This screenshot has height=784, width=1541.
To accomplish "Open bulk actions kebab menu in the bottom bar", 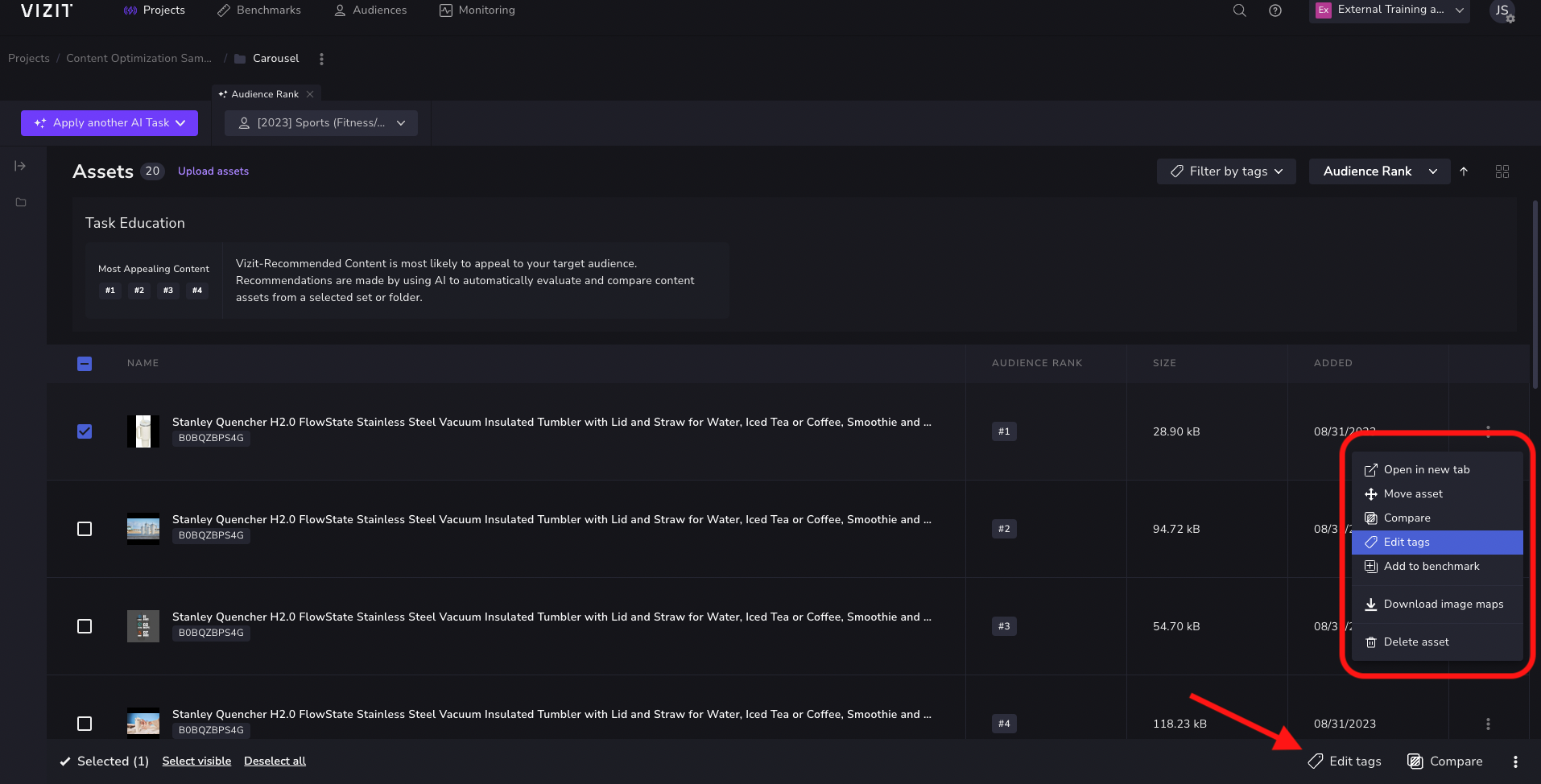I will [x=1515, y=761].
